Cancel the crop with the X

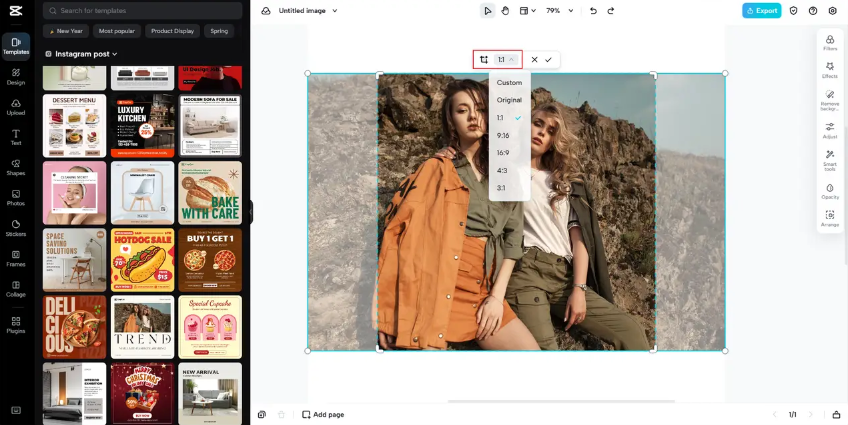(x=534, y=60)
